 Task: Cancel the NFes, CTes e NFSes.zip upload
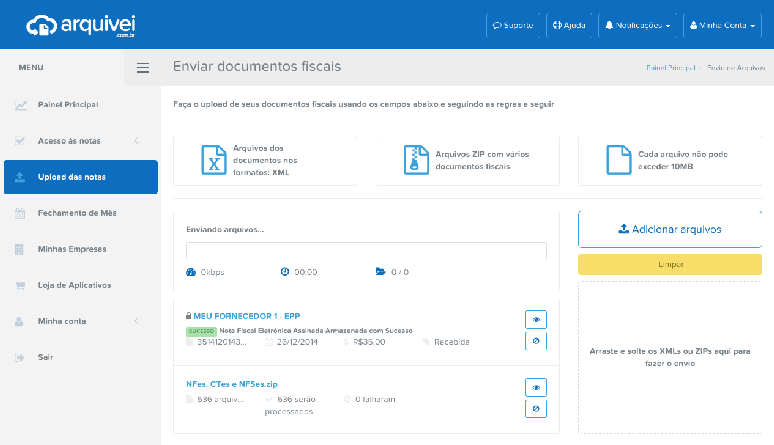coord(536,408)
